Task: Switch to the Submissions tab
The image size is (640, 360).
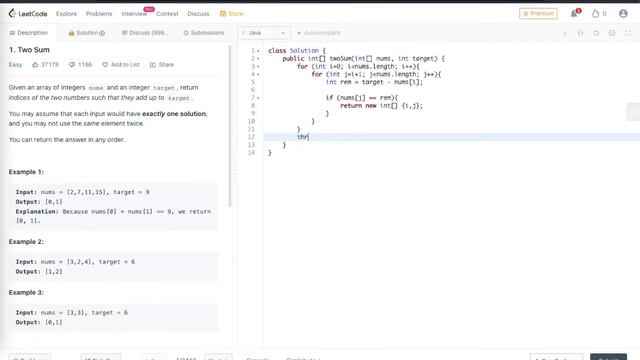Action: coord(204,33)
